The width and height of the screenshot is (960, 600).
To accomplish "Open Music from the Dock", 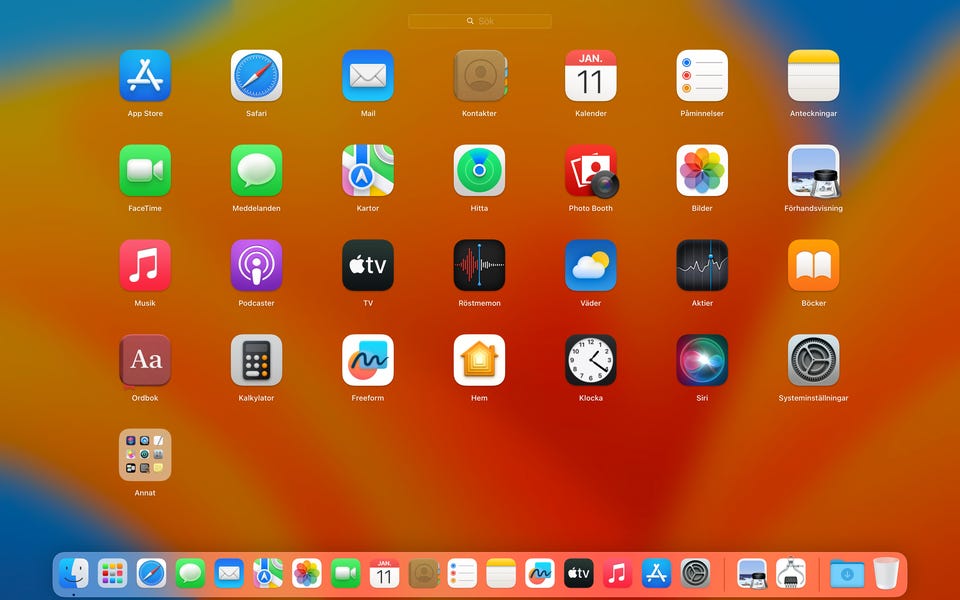I will pyautogui.click(x=618, y=574).
